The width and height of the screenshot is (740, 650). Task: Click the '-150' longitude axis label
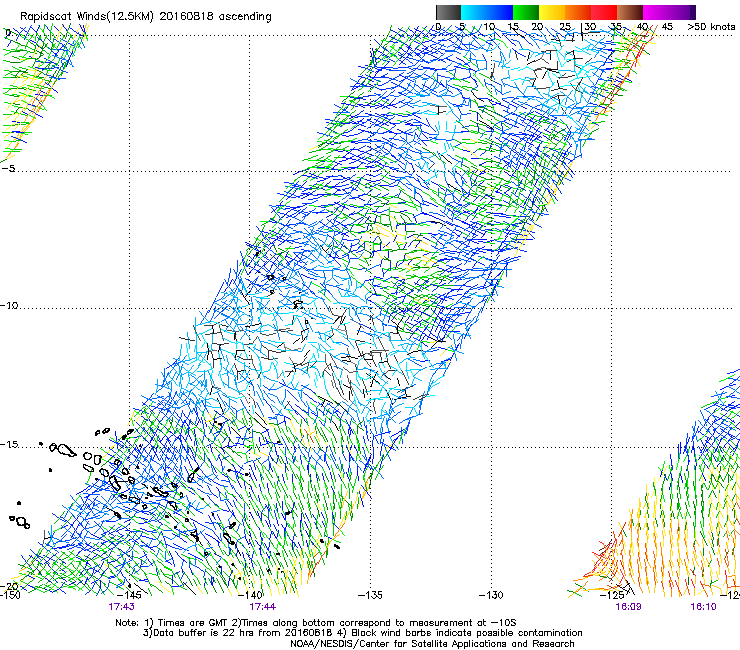point(10,595)
